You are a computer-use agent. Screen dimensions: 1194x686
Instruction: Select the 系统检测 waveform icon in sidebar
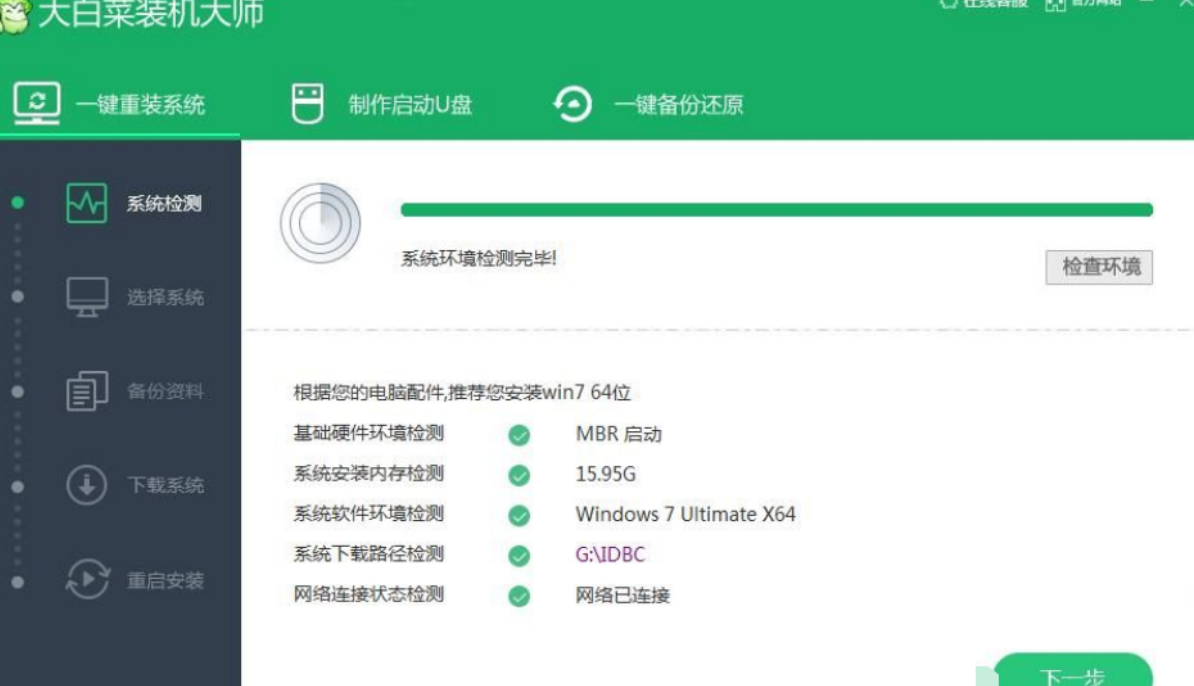pos(86,203)
